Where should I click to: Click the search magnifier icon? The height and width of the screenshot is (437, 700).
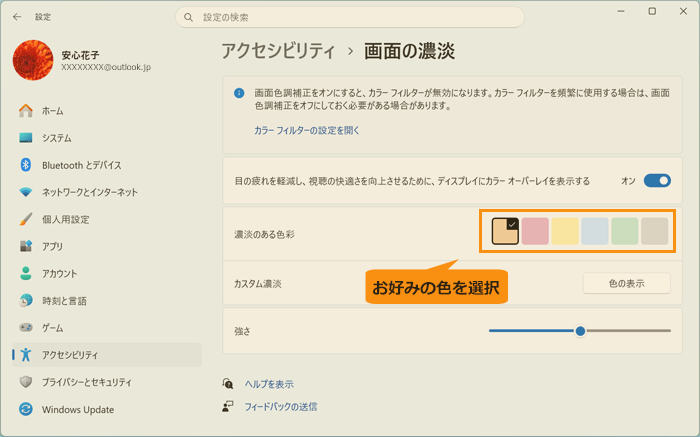(188, 17)
